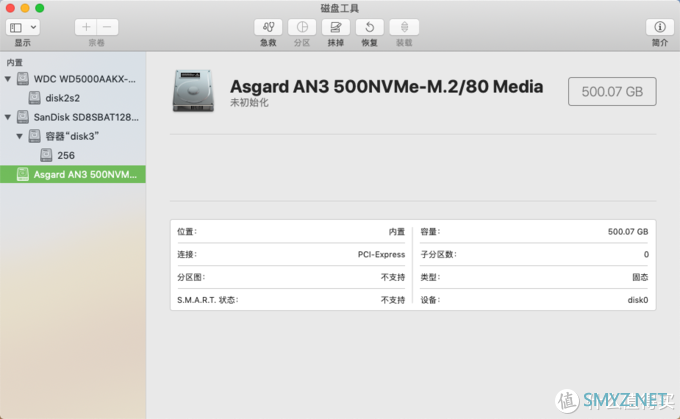Click the Partition (分区) toolbar icon
The height and width of the screenshot is (419, 680).
[x=302, y=27]
